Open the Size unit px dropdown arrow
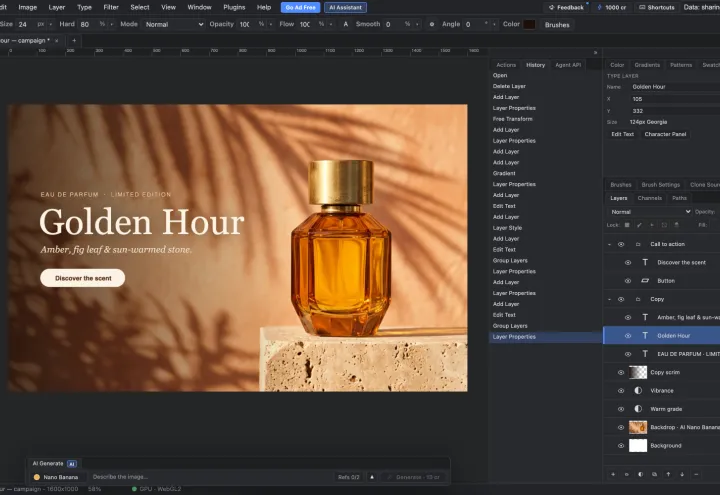 (x=51, y=24)
